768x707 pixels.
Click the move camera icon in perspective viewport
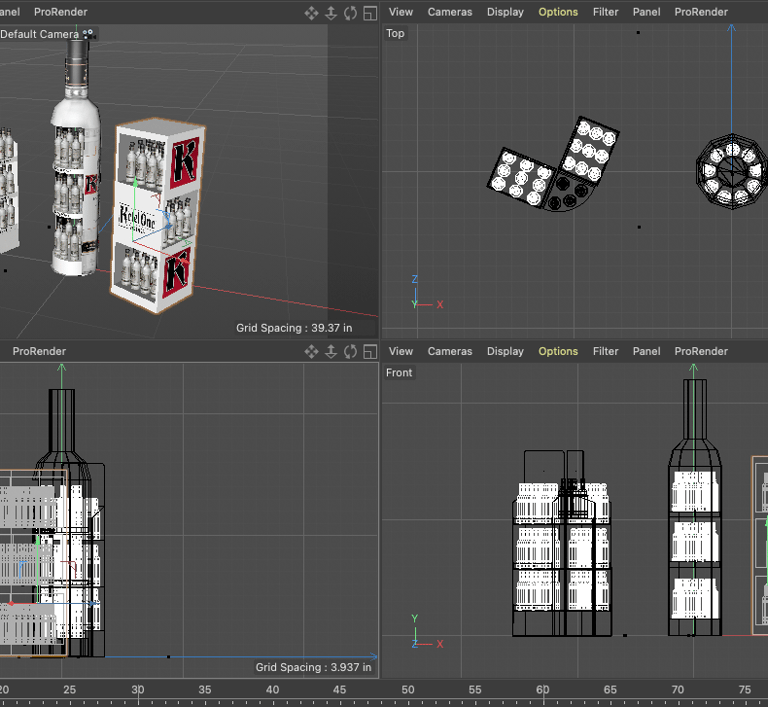311,13
